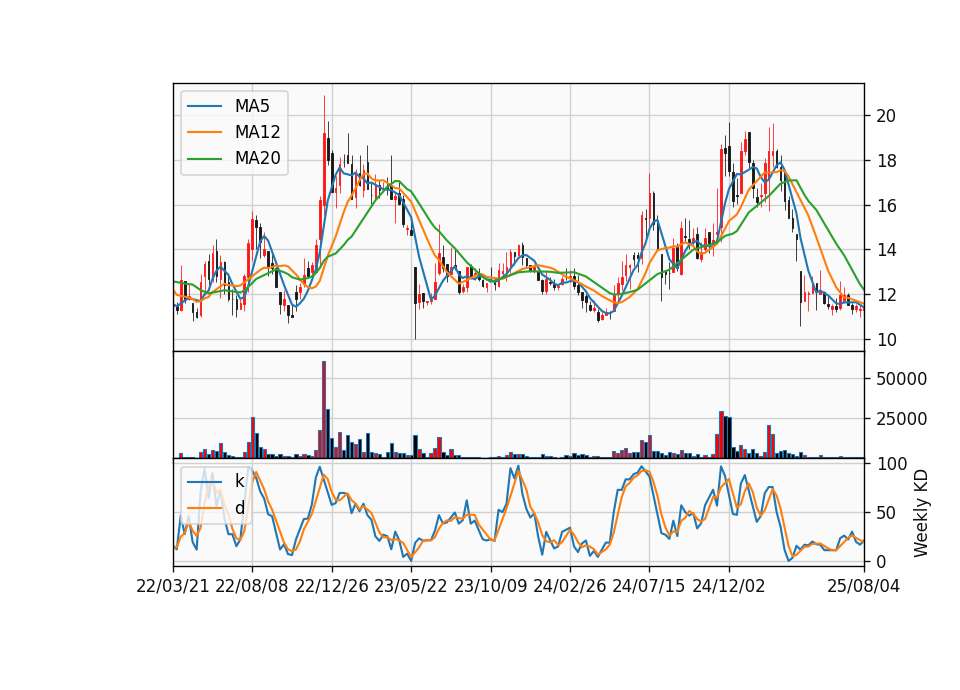
Task: Click the 22/03/21 date tick label
Action: point(173,586)
